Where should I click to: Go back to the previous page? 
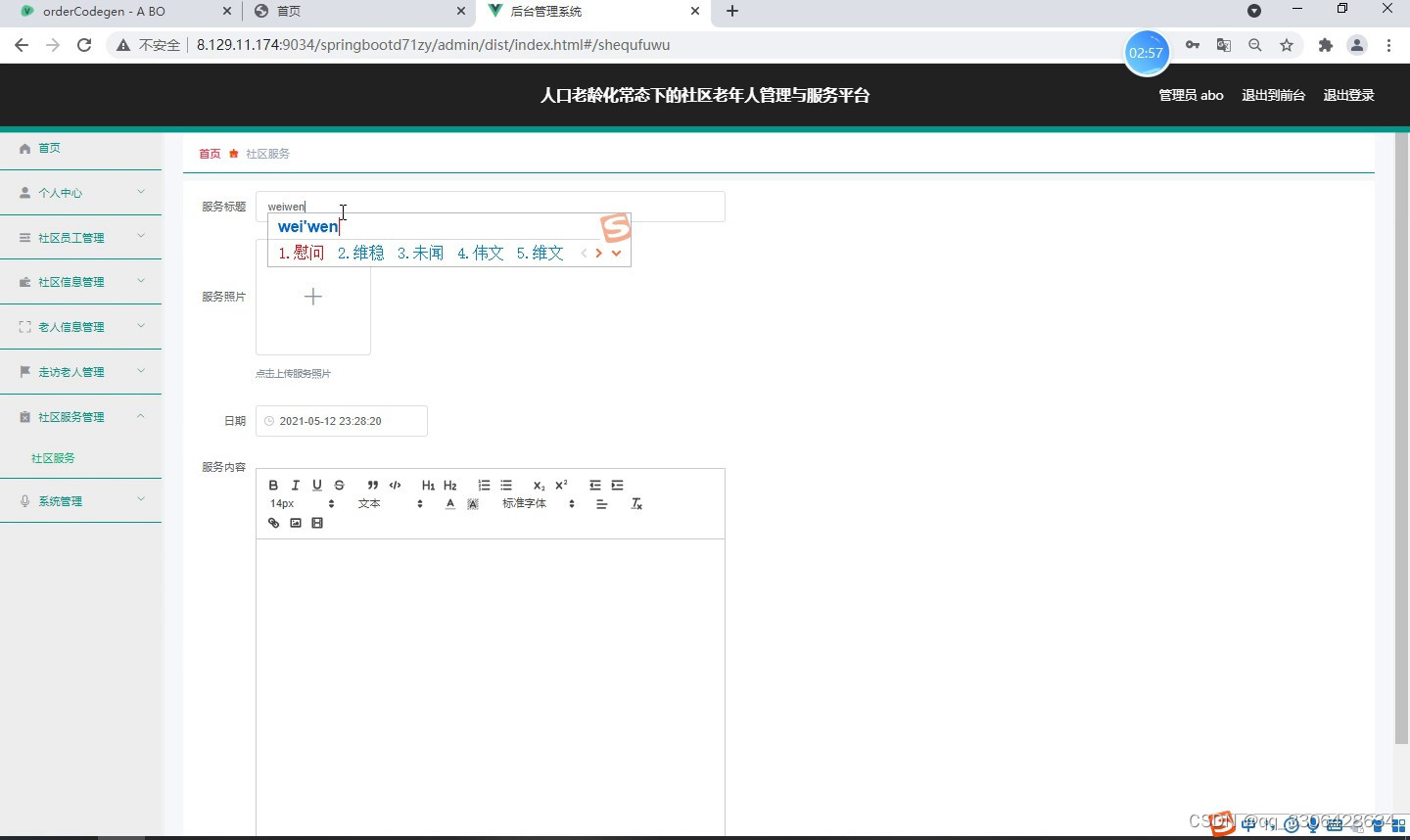tap(22, 45)
